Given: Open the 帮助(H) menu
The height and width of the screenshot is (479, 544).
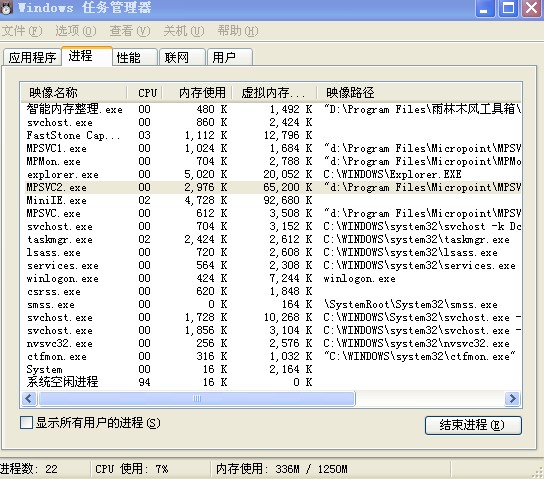Looking at the screenshot, I should [238, 31].
